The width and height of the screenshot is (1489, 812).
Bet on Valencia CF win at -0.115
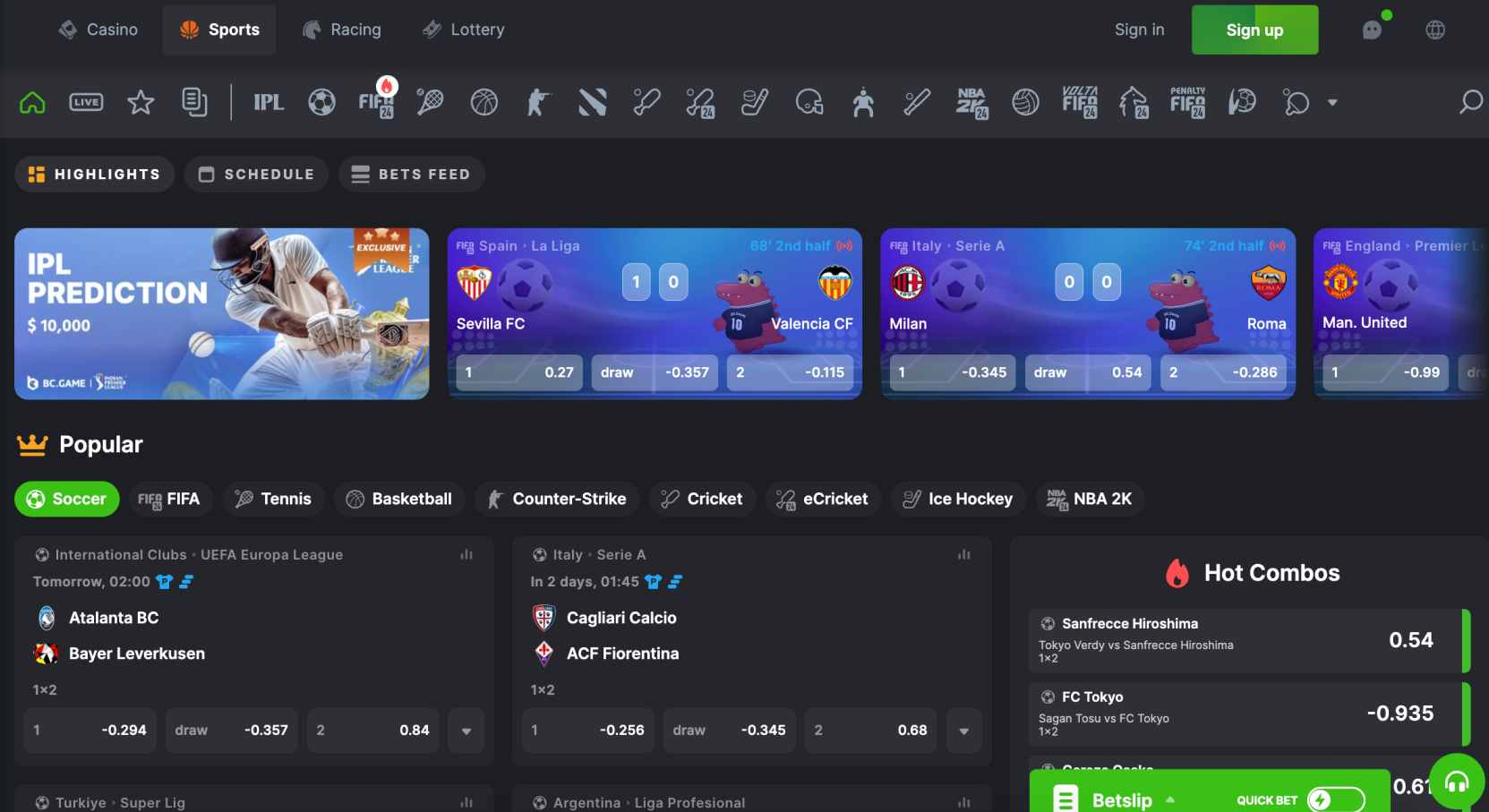(x=791, y=372)
